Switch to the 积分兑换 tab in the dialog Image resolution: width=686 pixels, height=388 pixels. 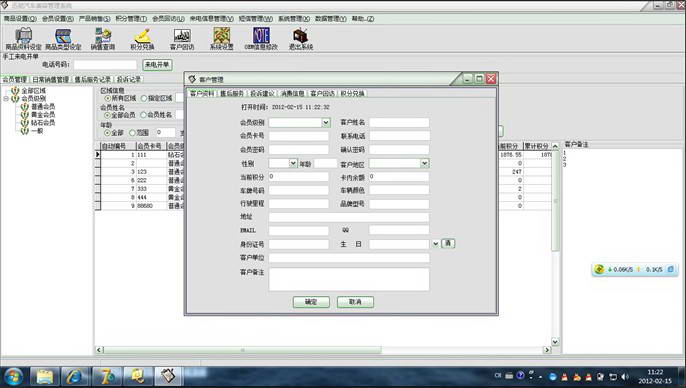click(x=353, y=94)
